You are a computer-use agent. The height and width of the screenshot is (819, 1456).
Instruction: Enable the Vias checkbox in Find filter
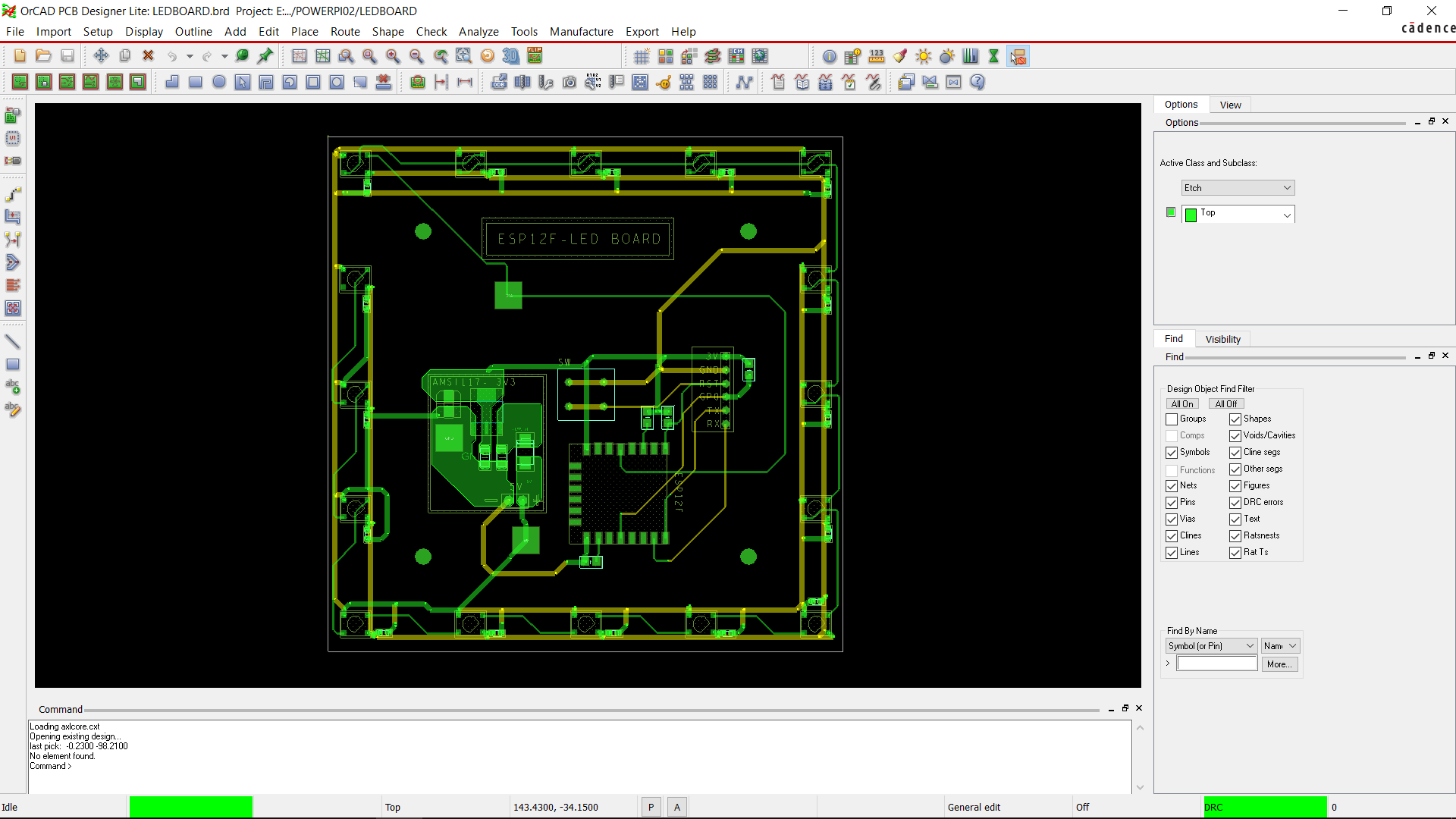[1172, 518]
